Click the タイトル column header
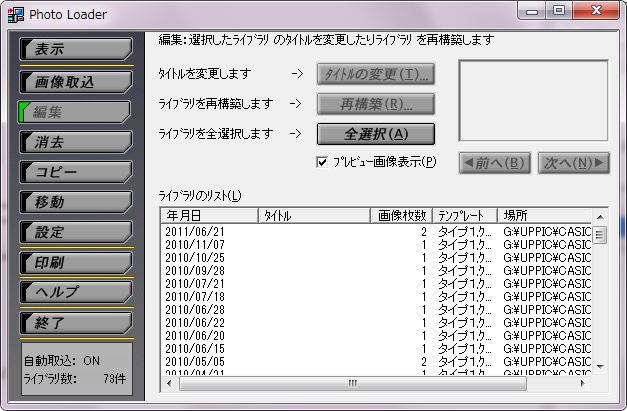The width and height of the screenshot is (627, 411). pos(313,215)
